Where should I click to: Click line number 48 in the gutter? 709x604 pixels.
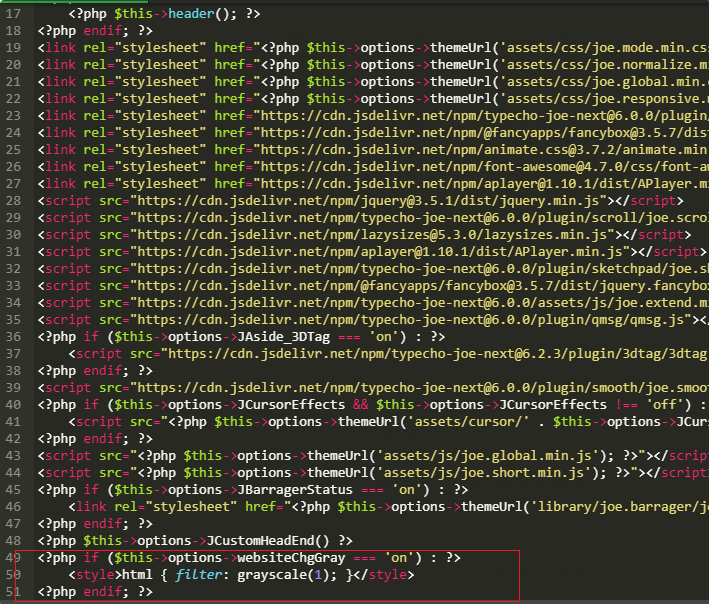(13, 541)
